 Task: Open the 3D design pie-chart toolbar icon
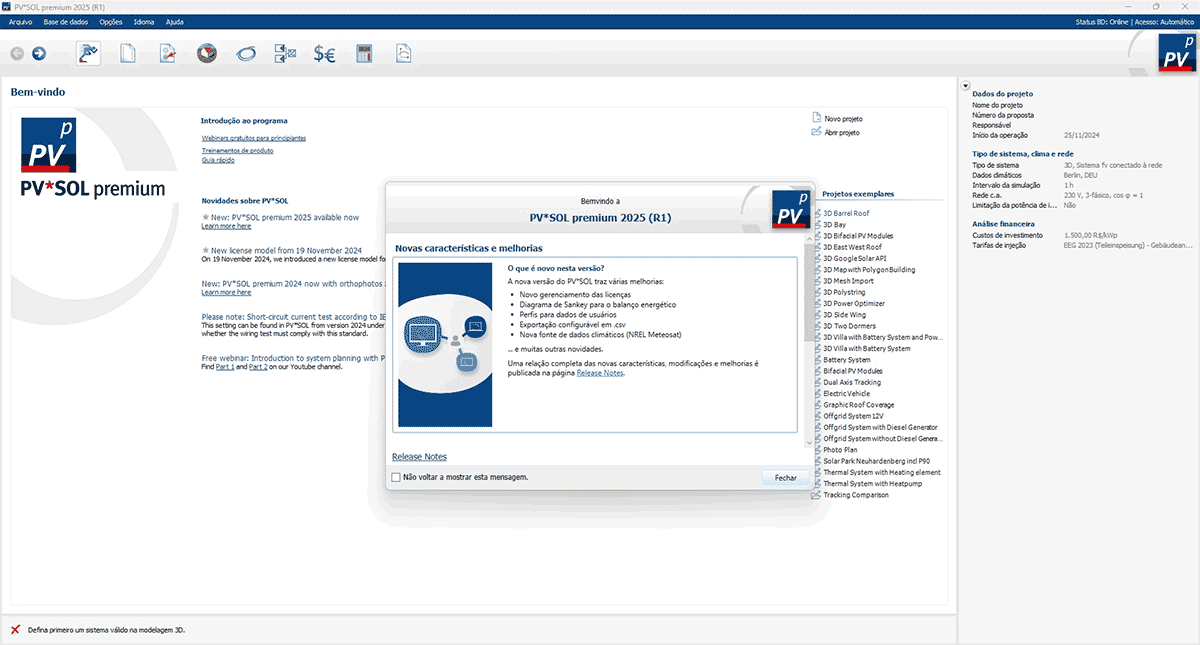click(x=207, y=54)
